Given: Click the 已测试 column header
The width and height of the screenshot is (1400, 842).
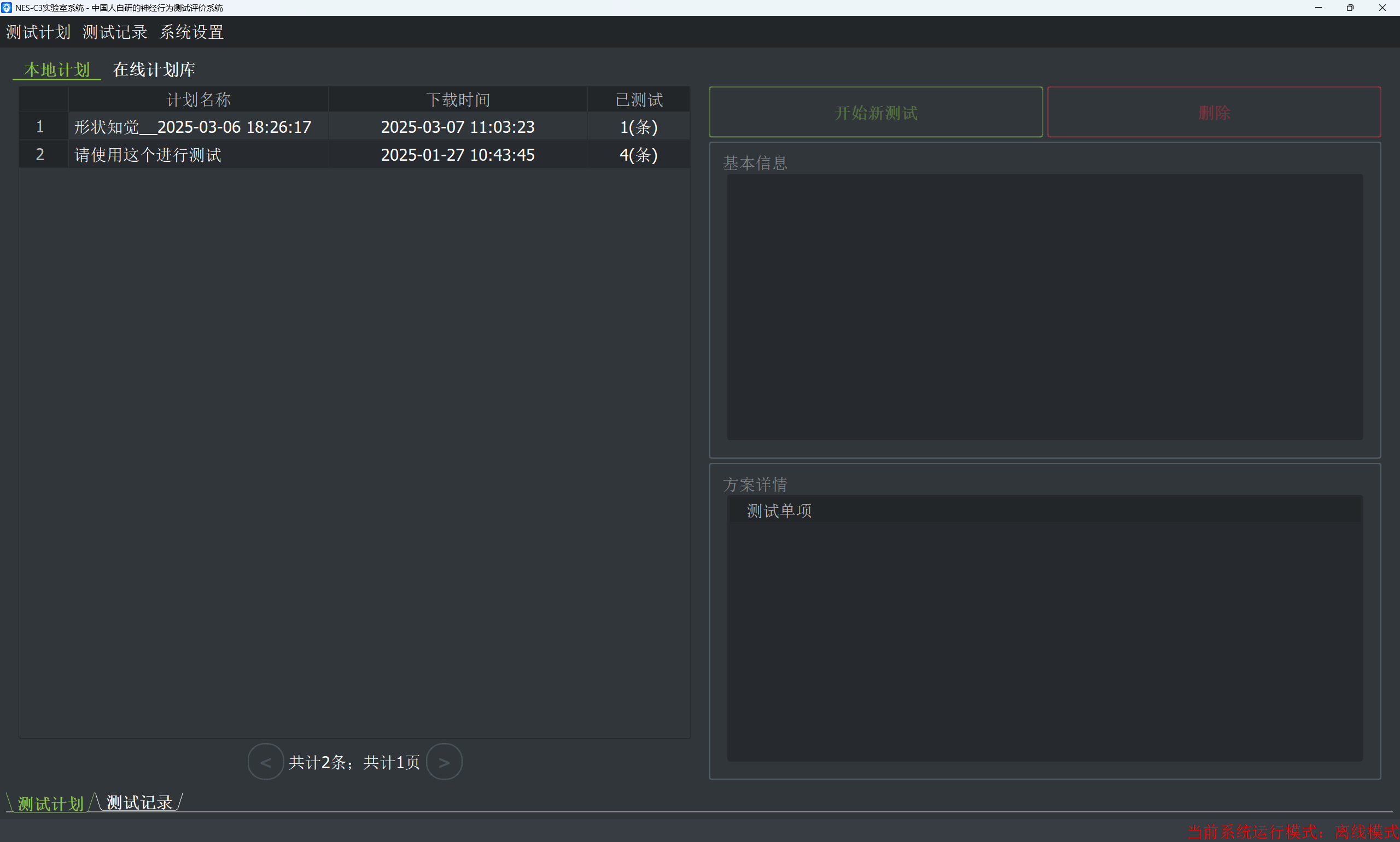Looking at the screenshot, I should click(x=638, y=100).
